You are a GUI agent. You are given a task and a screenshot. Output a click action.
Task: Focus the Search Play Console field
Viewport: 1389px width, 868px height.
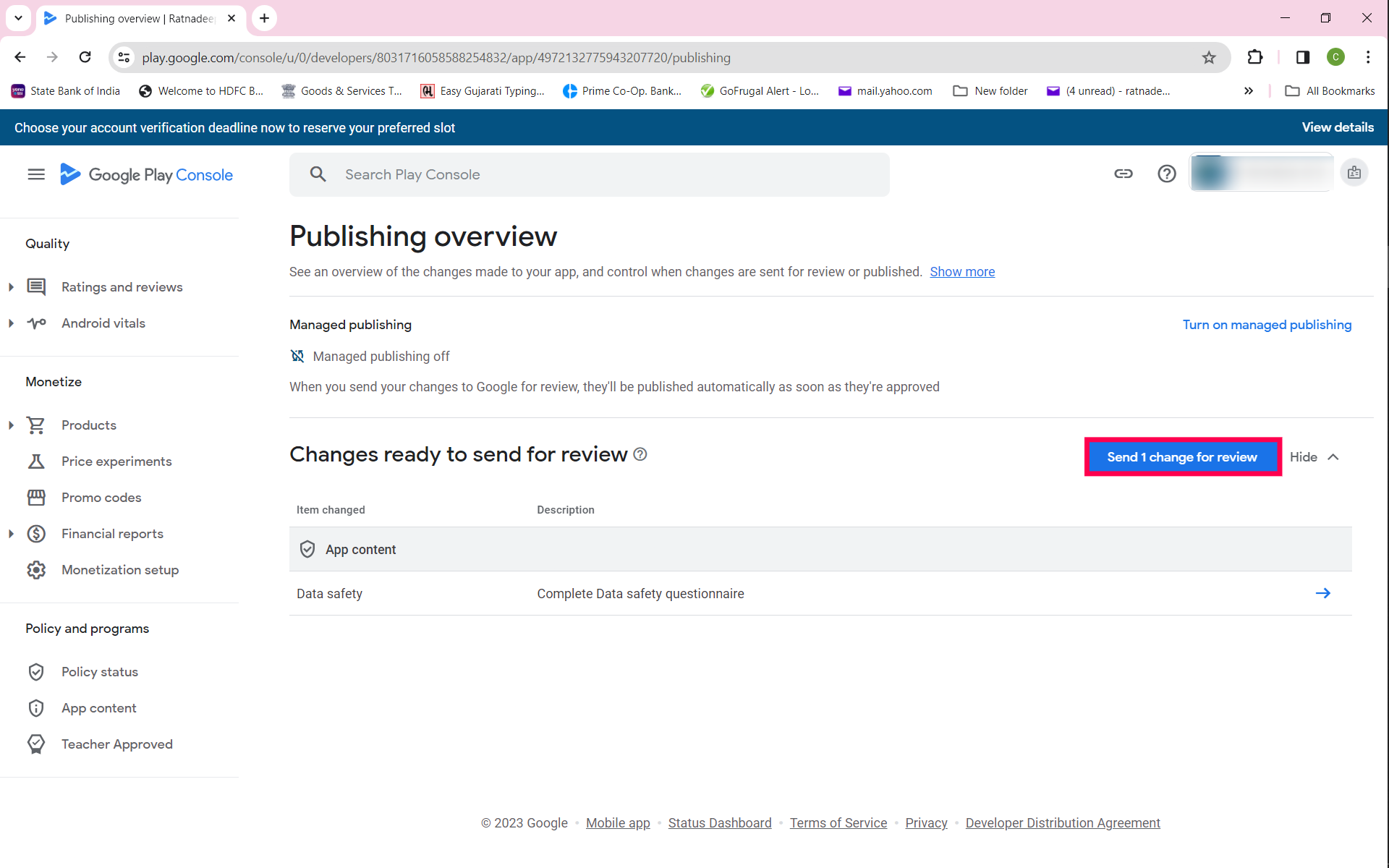click(589, 174)
